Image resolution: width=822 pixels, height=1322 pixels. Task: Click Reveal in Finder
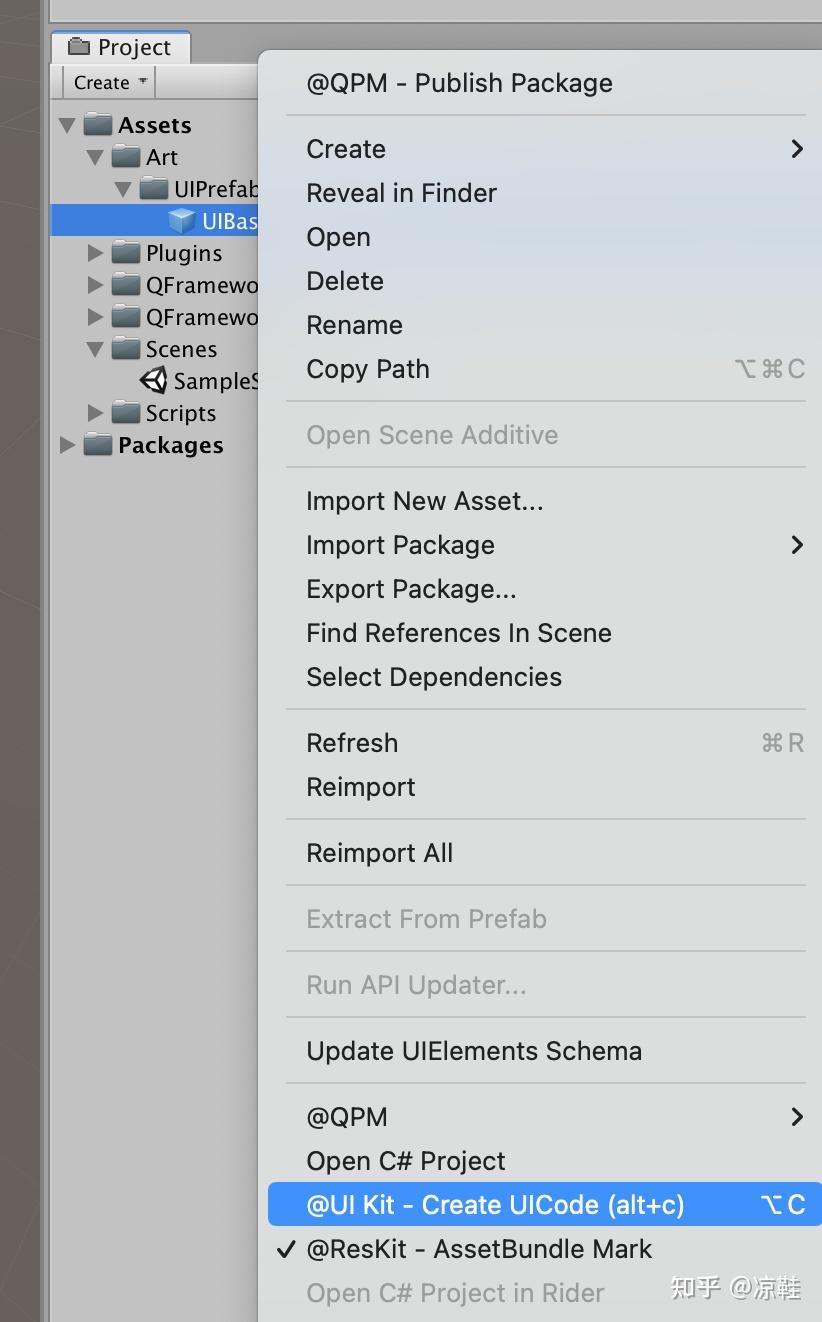pos(401,193)
